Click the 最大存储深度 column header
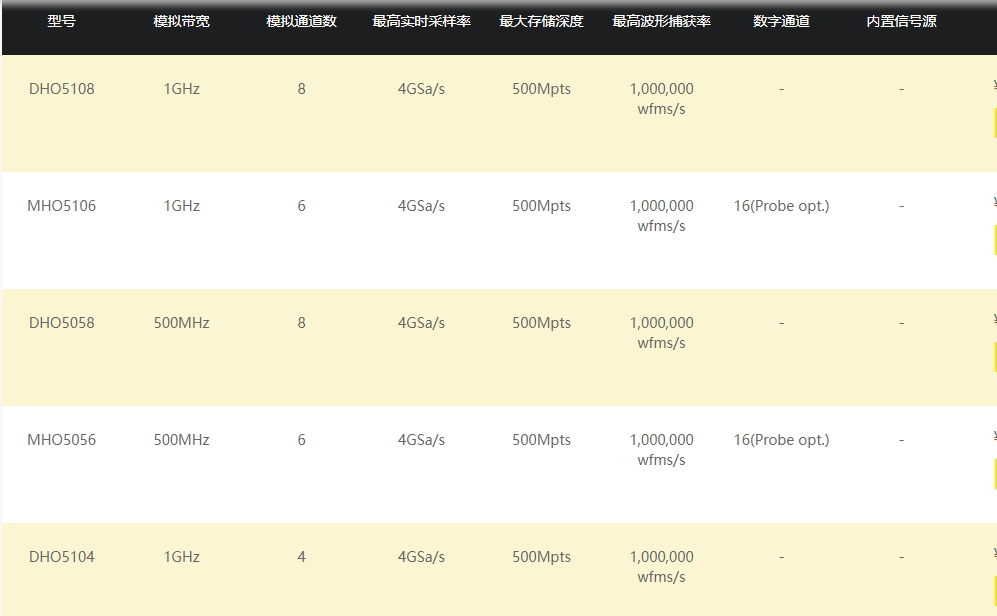This screenshot has height=616, width=997. coord(541,21)
